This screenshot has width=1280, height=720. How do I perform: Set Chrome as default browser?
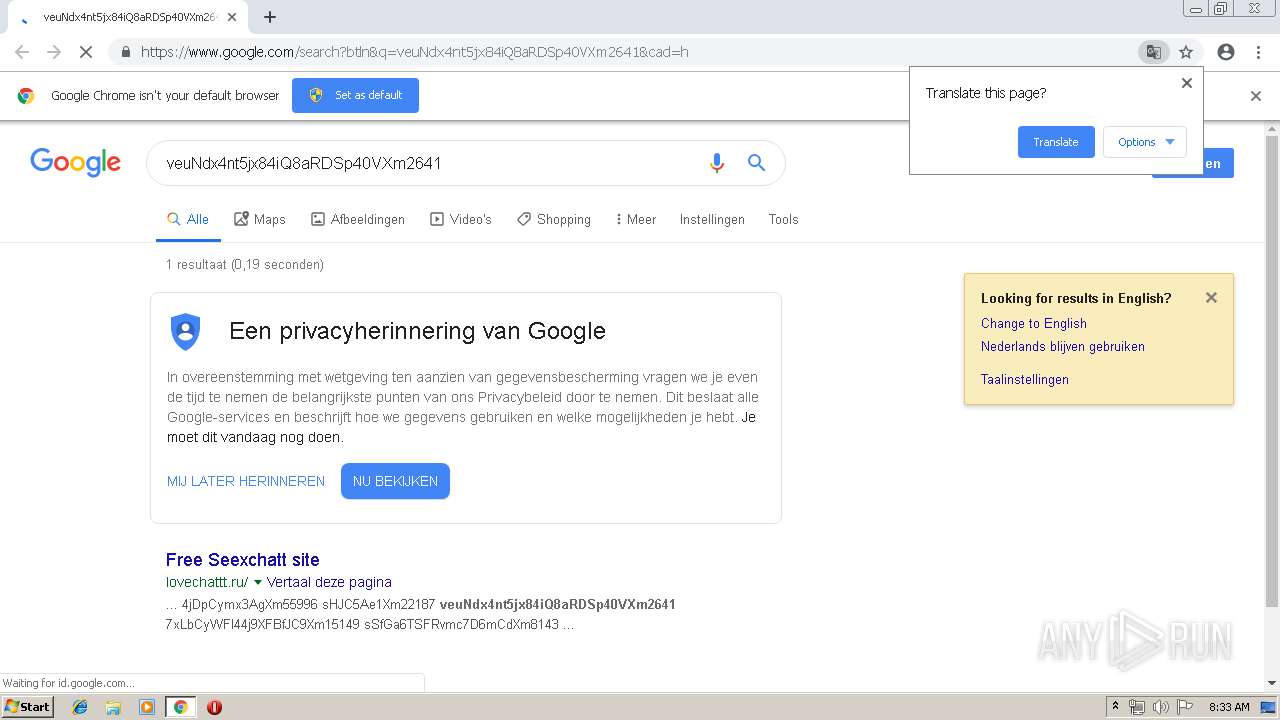tap(355, 95)
